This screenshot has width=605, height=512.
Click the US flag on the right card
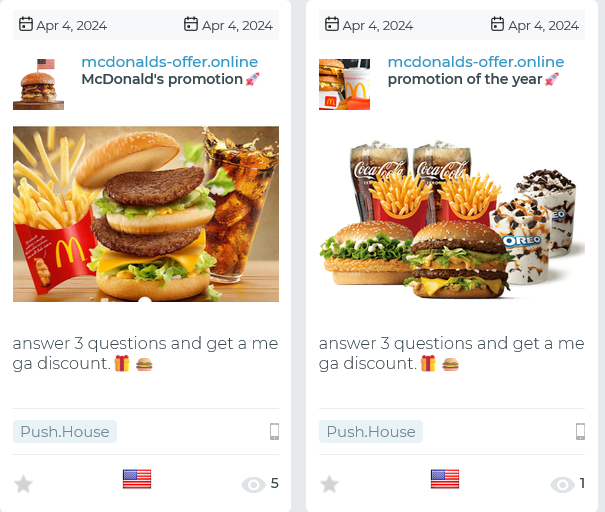(445, 479)
